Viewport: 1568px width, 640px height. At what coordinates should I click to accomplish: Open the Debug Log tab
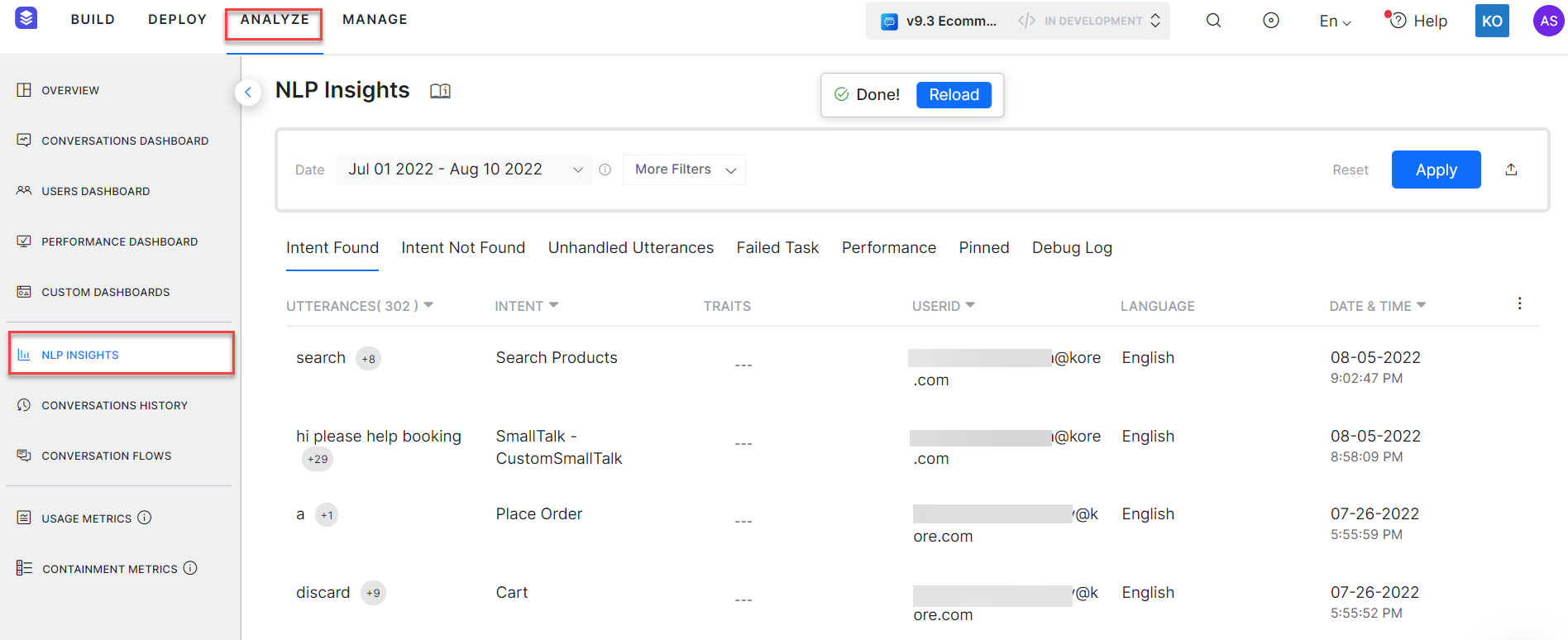pos(1072,248)
